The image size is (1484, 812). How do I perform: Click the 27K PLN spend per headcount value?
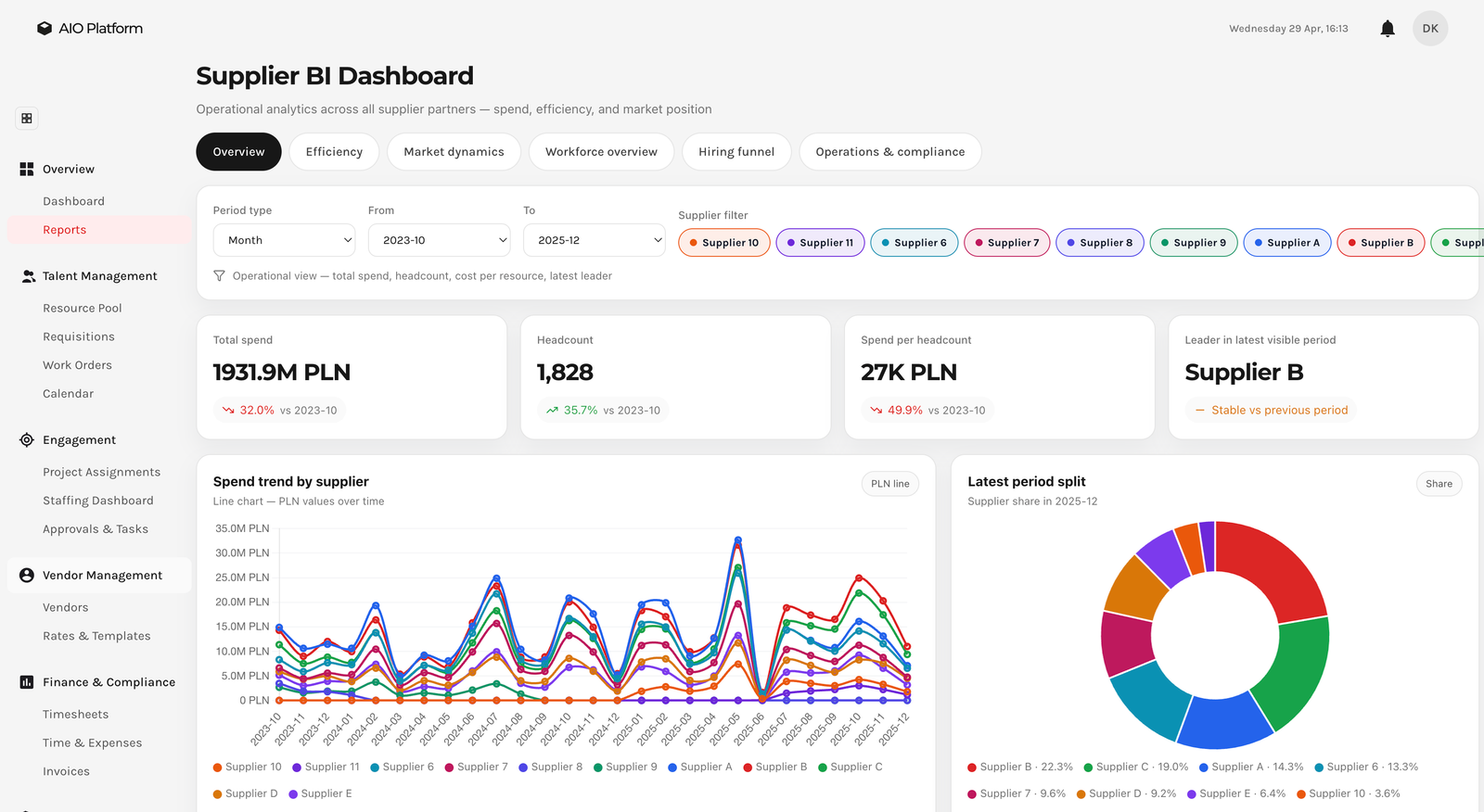(909, 373)
